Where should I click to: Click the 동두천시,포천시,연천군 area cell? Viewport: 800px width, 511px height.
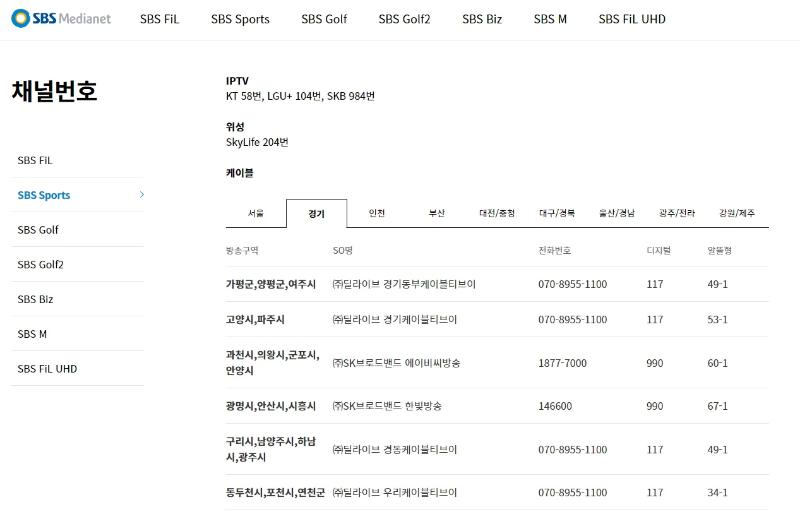[276, 493]
